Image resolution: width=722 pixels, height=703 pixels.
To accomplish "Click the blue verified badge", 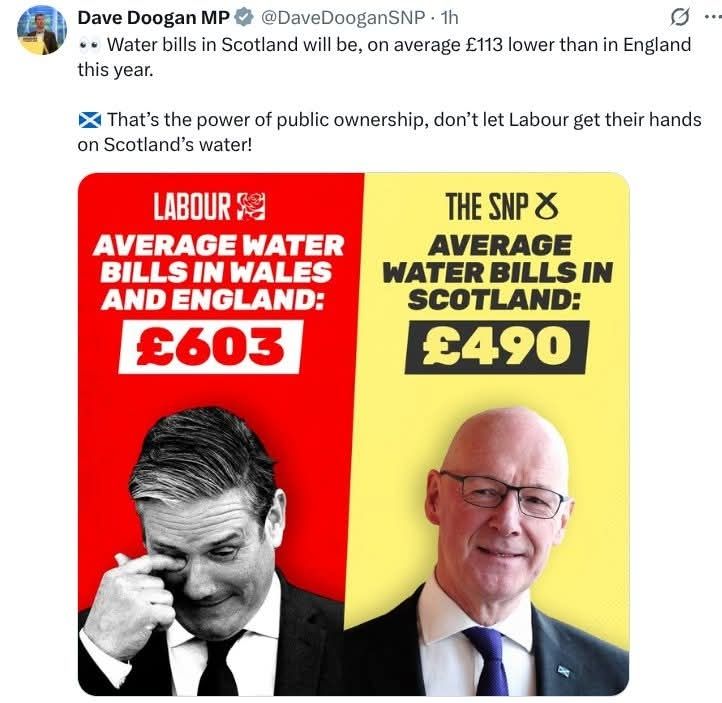I will (x=244, y=17).
